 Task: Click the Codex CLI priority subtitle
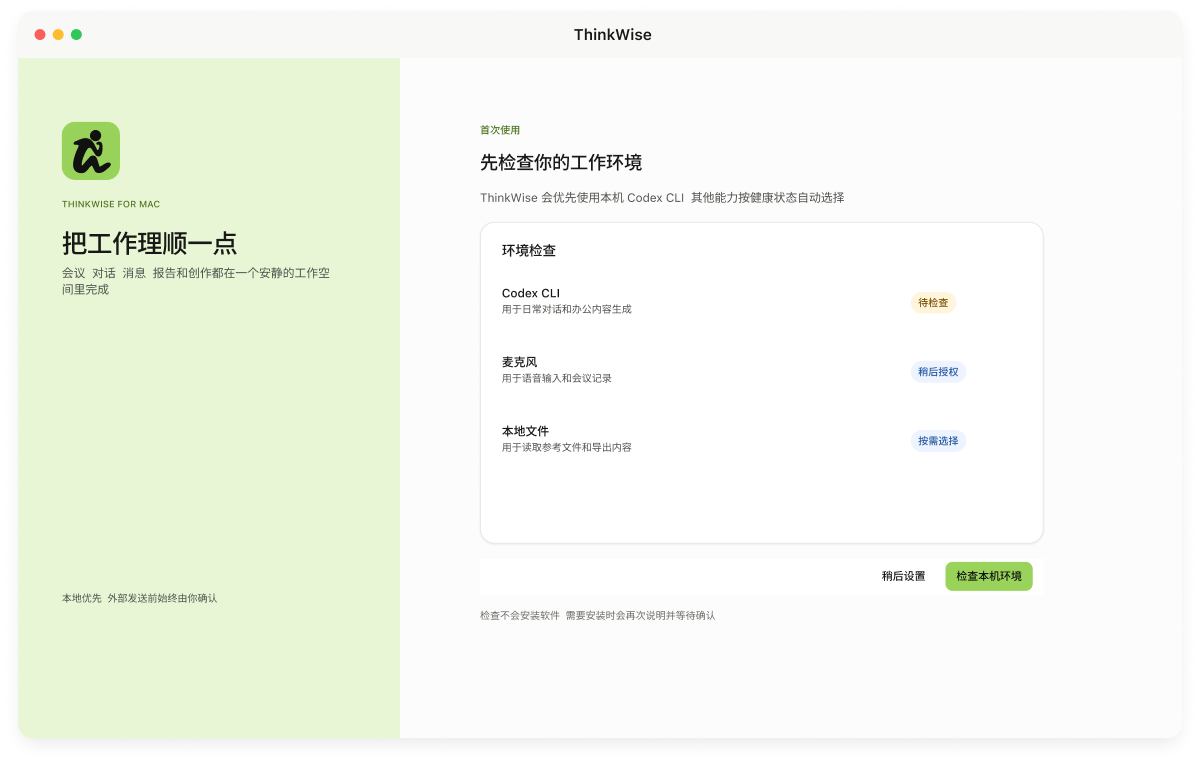point(662,197)
